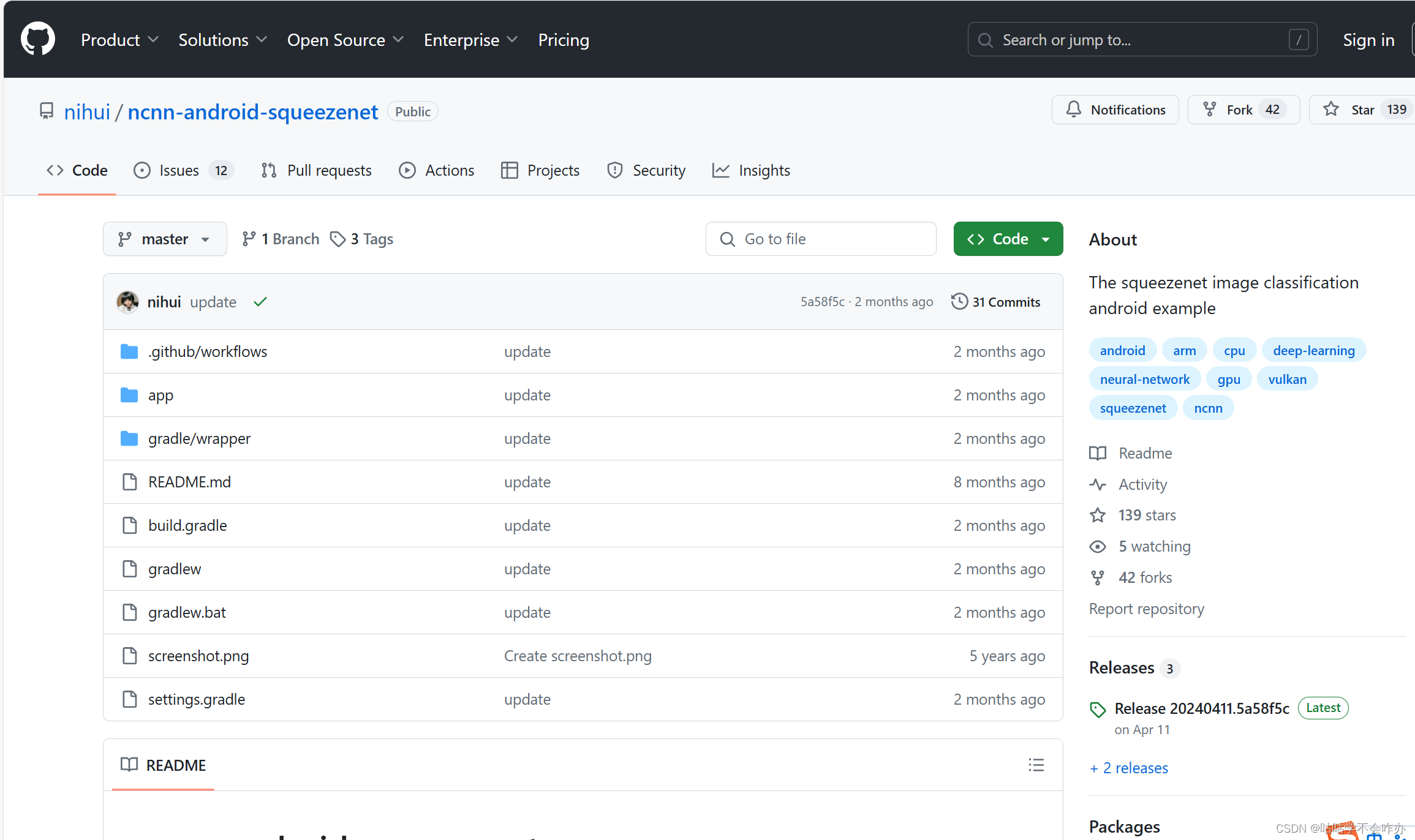The height and width of the screenshot is (840, 1415).
Task: Click the green commit status checkmark
Action: point(260,302)
